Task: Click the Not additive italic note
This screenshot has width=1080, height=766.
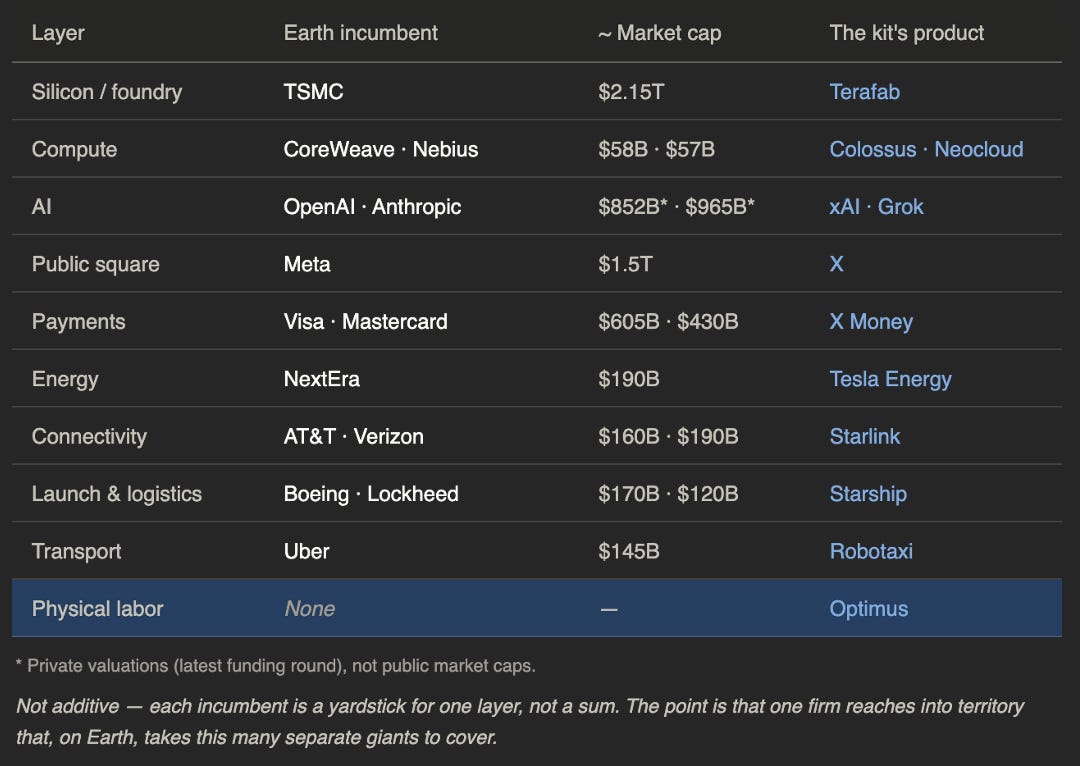Action: coord(520,721)
